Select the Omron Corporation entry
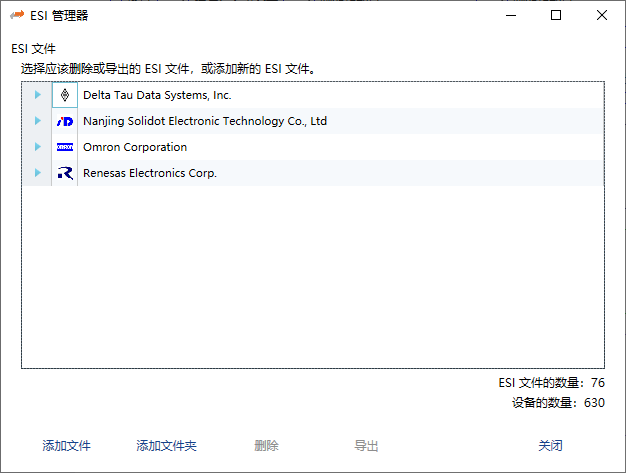The image size is (626, 473). [135, 147]
